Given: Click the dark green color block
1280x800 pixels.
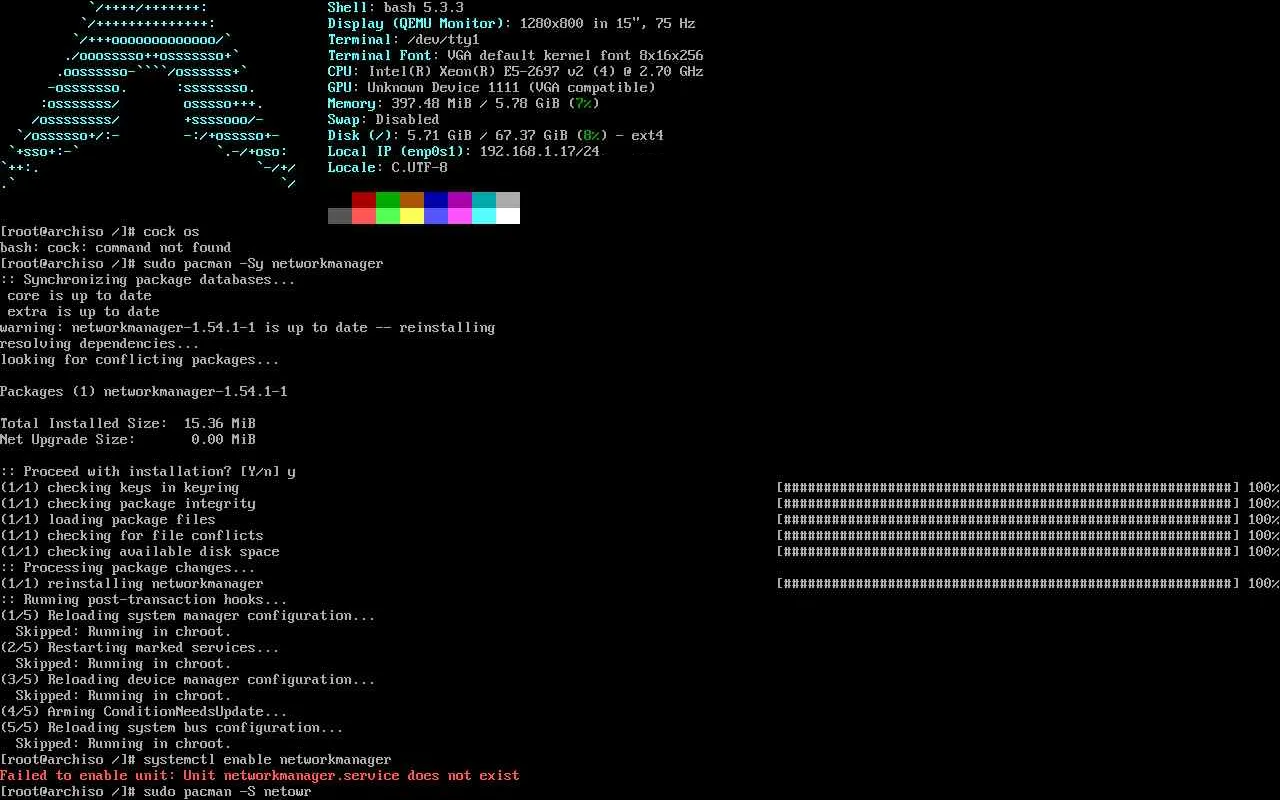Looking at the screenshot, I should pos(388,200).
